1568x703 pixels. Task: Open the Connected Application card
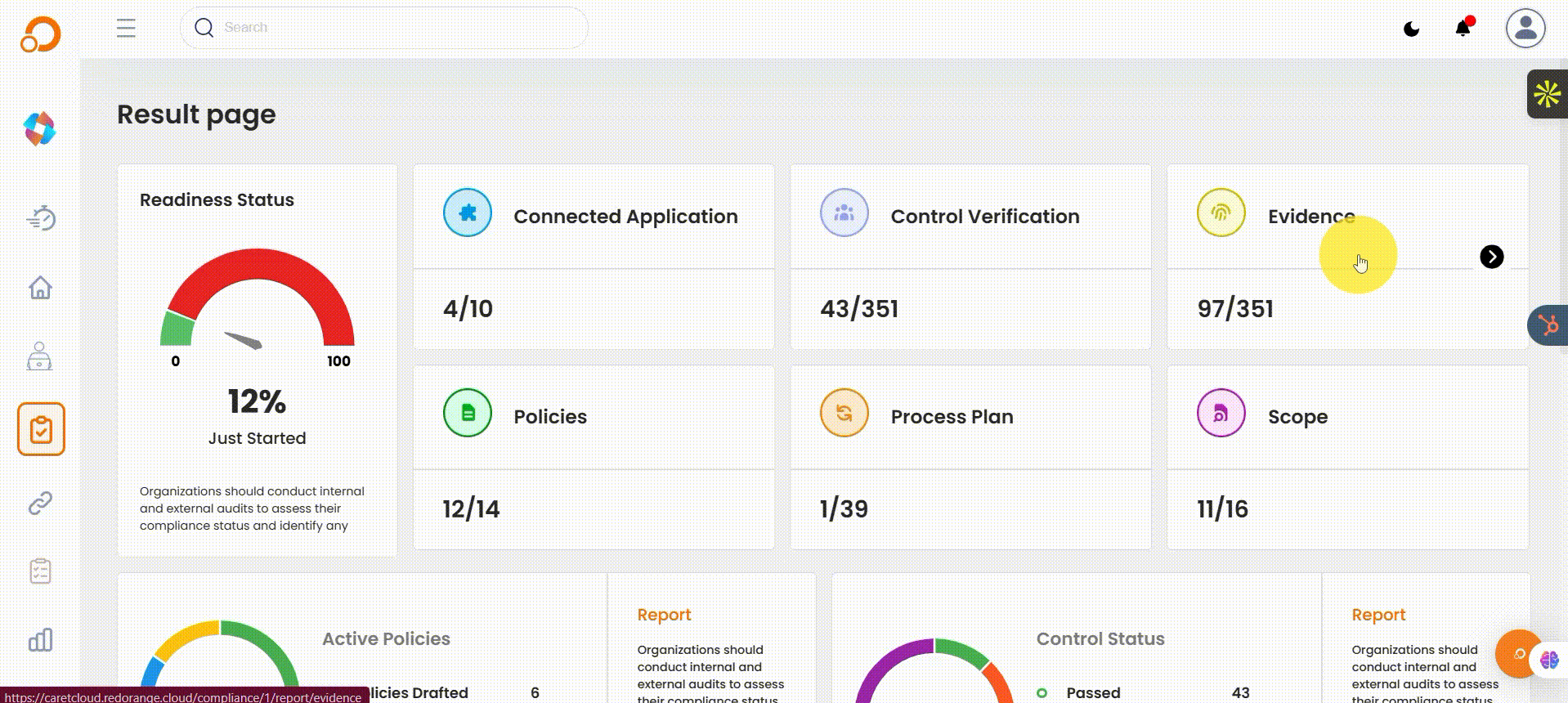(x=594, y=257)
